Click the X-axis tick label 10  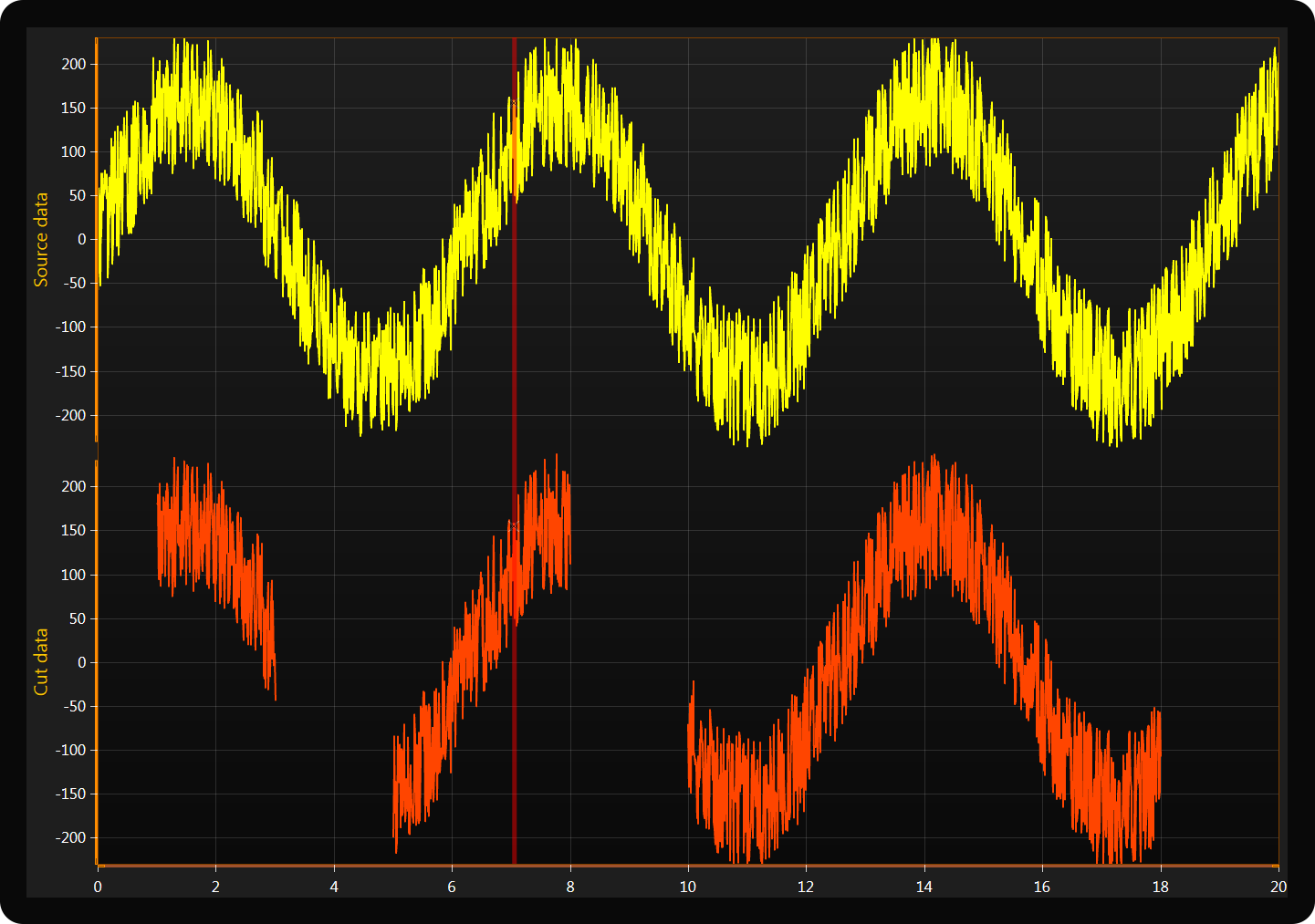pyautogui.click(x=687, y=888)
